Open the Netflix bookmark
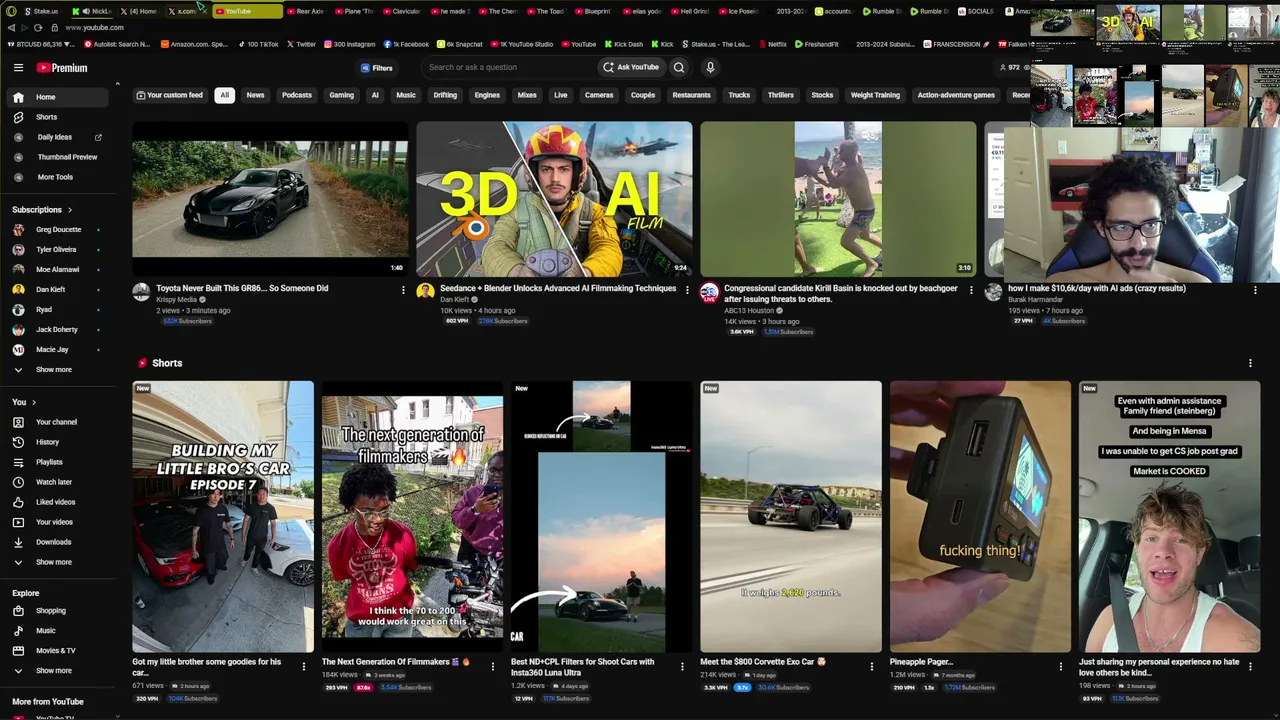This screenshot has width=1280, height=720. pyautogui.click(x=772, y=44)
